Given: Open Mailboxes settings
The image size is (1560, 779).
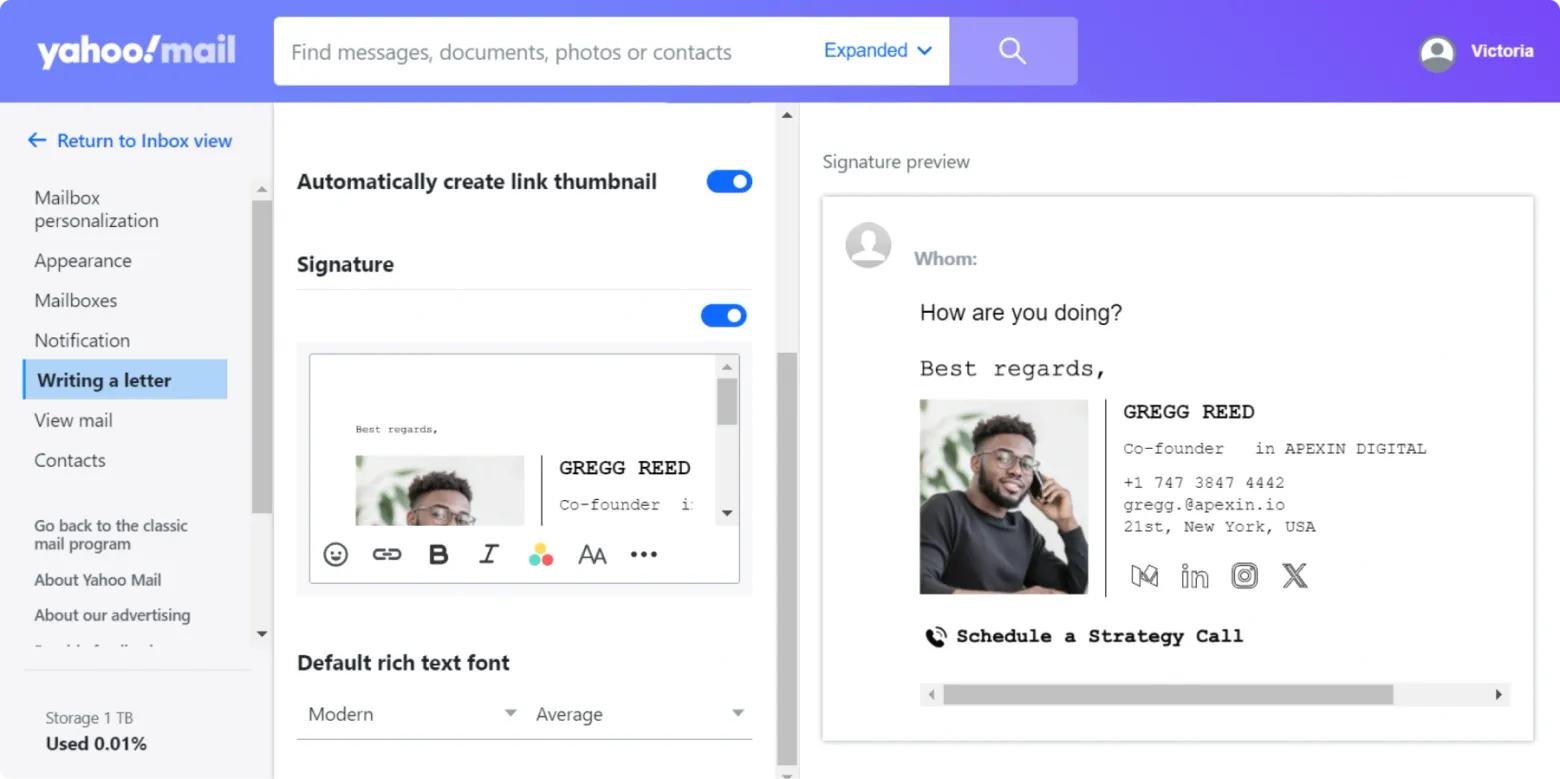Looking at the screenshot, I should (x=75, y=300).
